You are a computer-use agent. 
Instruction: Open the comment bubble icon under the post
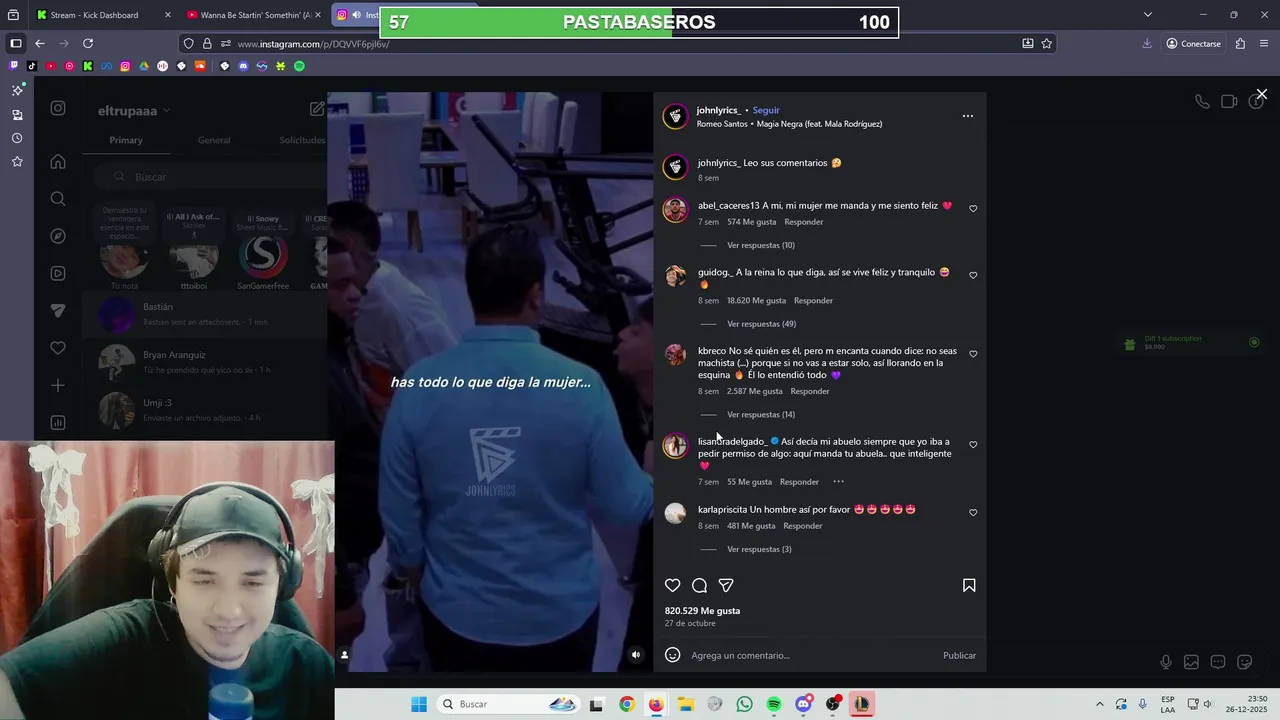click(x=700, y=586)
